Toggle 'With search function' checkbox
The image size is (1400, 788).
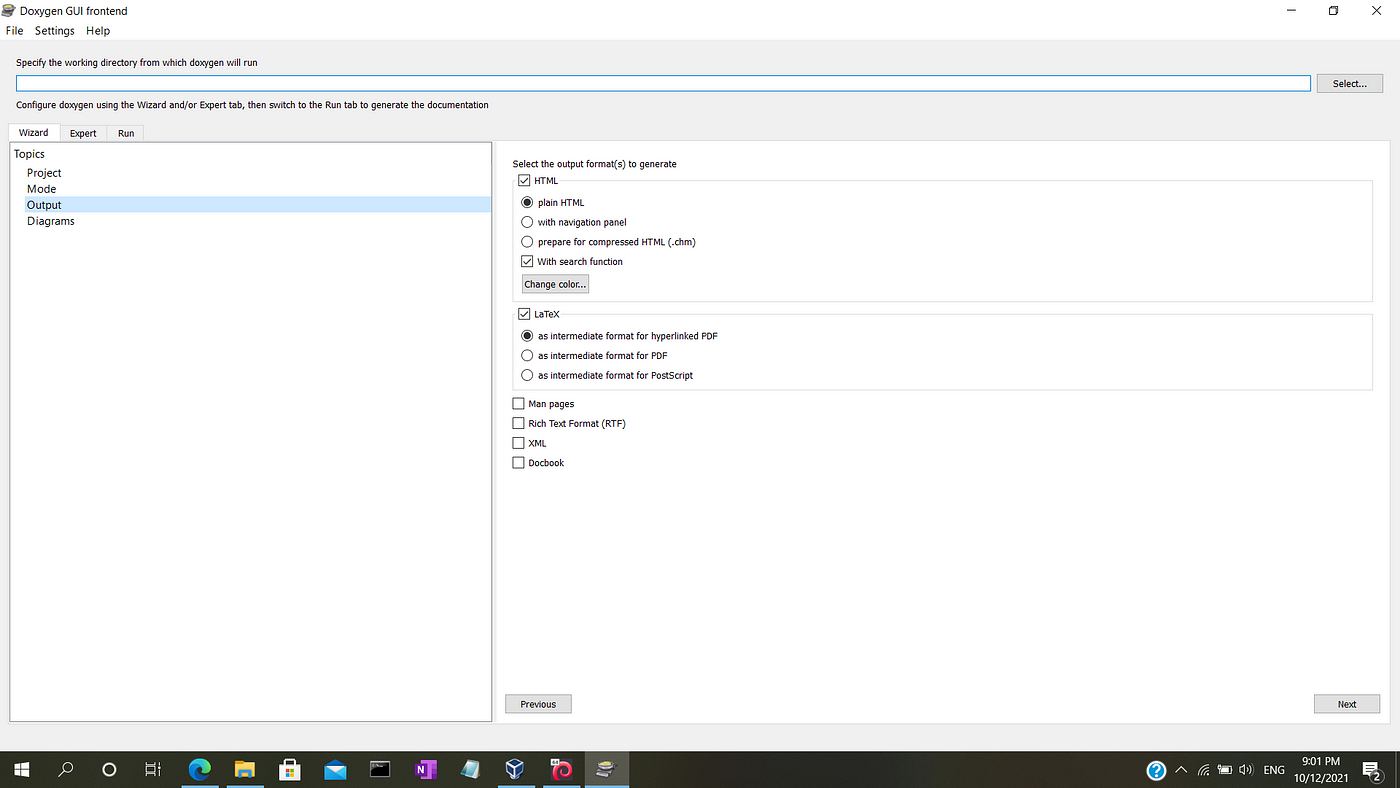click(x=527, y=261)
